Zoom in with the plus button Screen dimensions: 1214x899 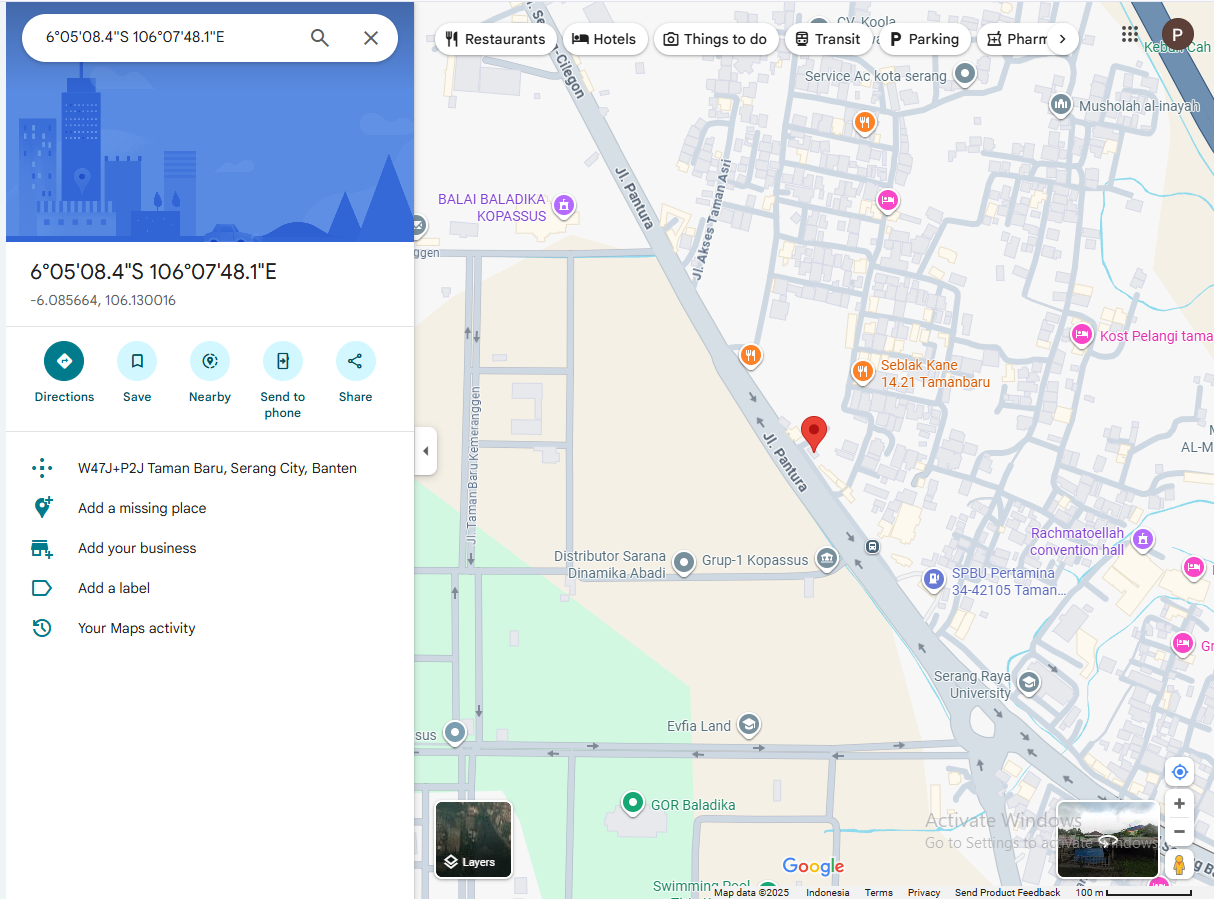point(1180,804)
